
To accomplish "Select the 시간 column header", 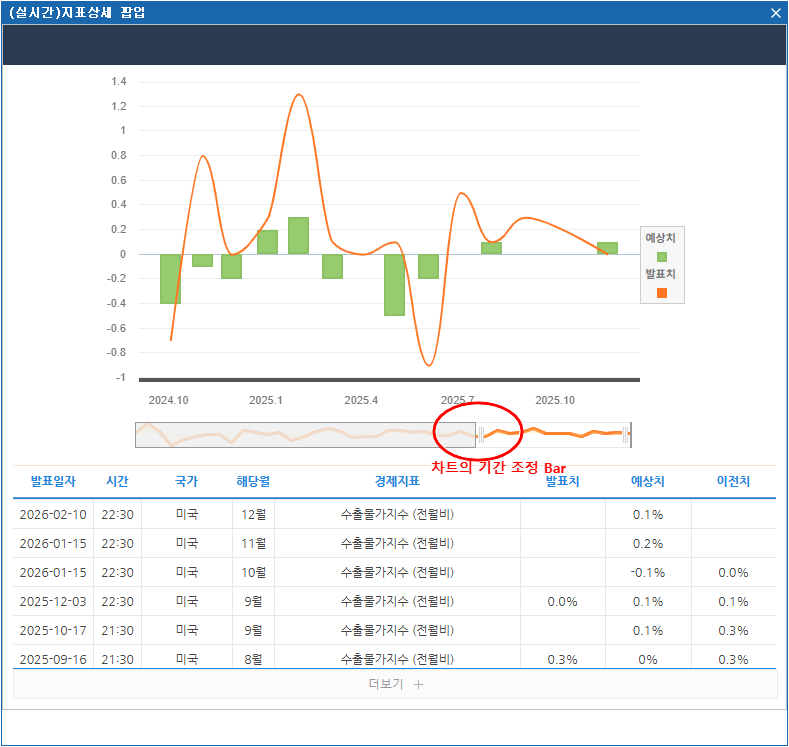I will point(117,481).
